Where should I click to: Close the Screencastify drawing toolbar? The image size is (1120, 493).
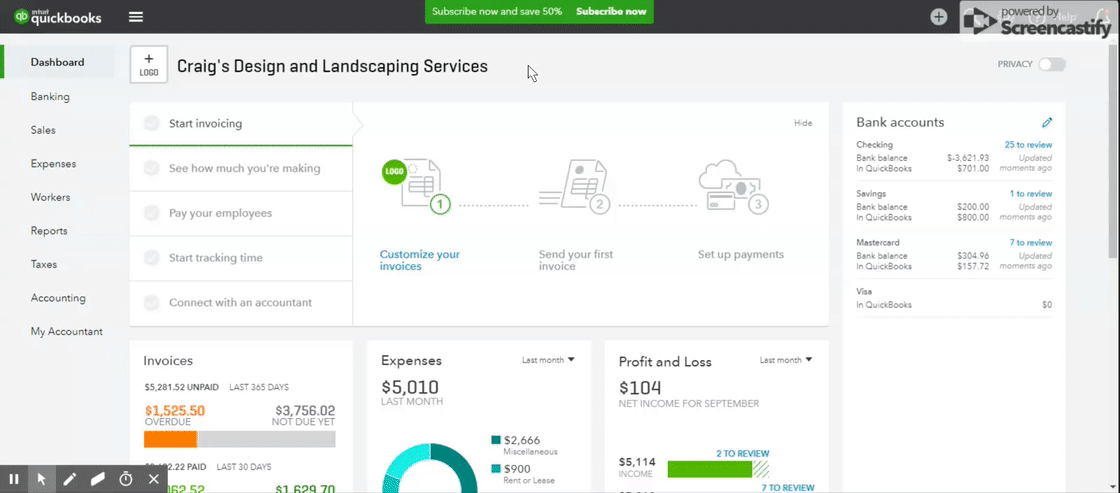[x=154, y=479]
